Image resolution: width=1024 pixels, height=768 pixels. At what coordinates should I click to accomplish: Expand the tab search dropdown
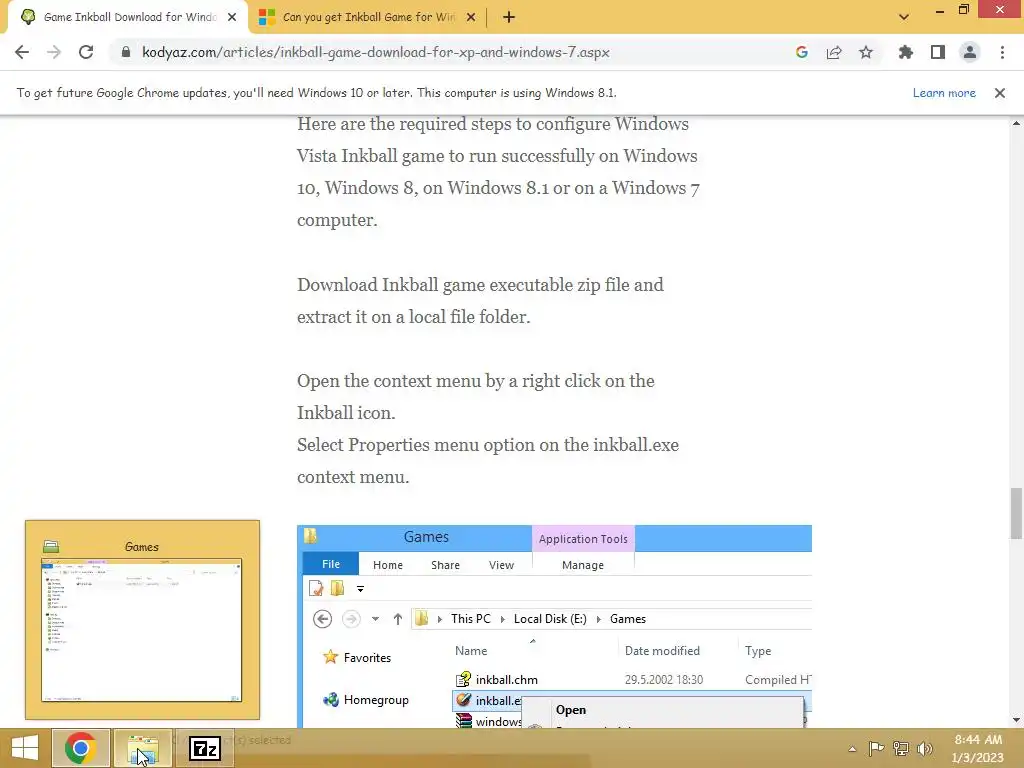coord(904,18)
